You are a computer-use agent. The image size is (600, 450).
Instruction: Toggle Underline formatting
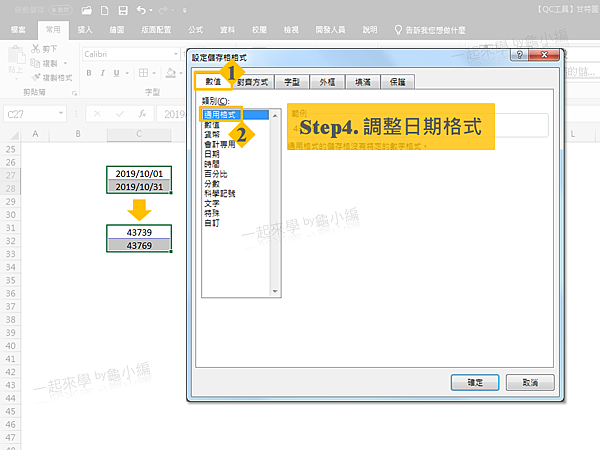pos(116,73)
